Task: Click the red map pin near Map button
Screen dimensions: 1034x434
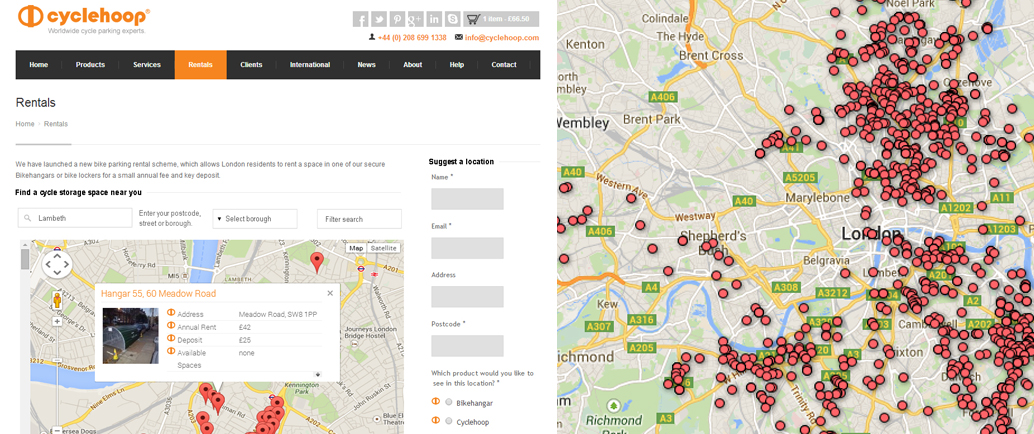Action: [x=317, y=261]
